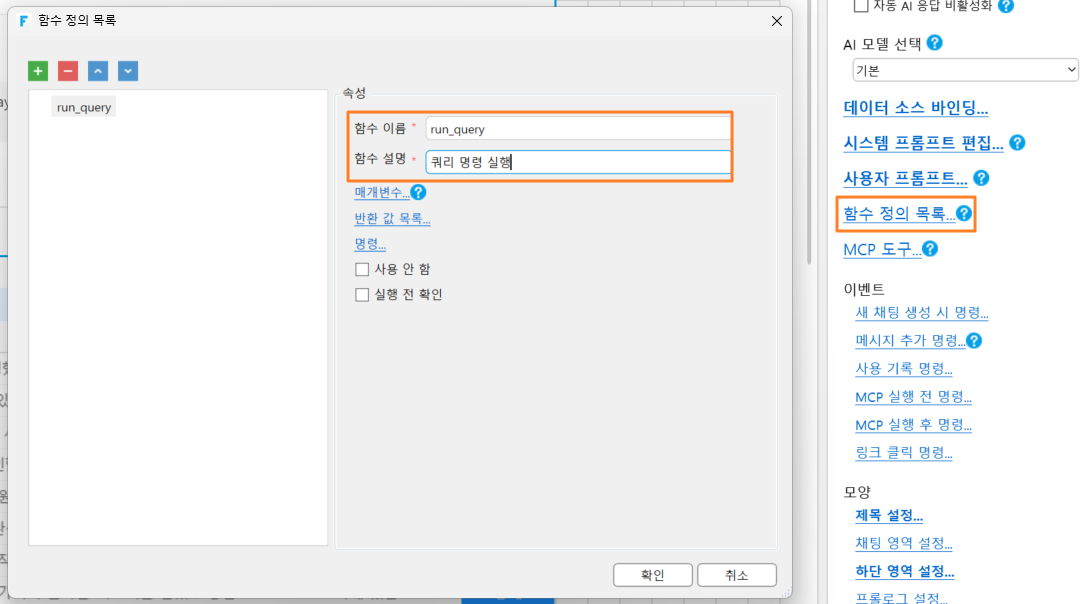Open 시스템 프롬프트 편집 link
The width and height of the screenshot is (1088, 604).
pyautogui.click(x=923, y=144)
